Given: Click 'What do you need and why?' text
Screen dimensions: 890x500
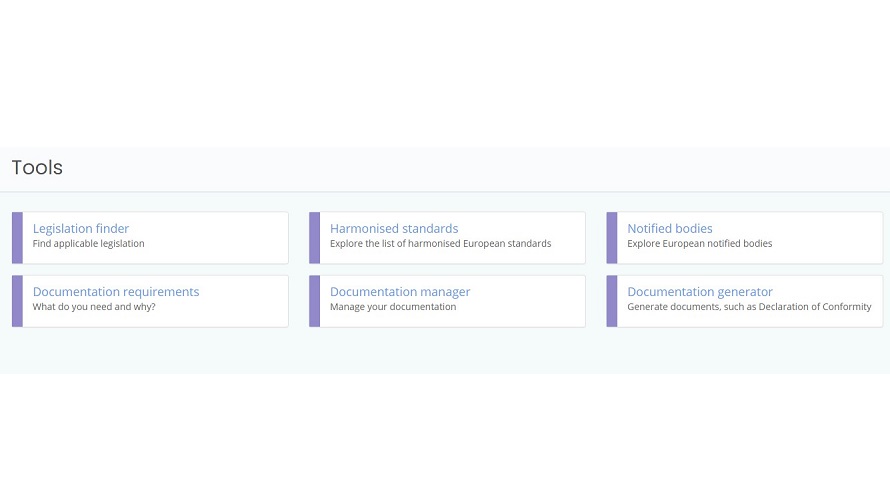Looking at the screenshot, I should [x=94, y=307].
